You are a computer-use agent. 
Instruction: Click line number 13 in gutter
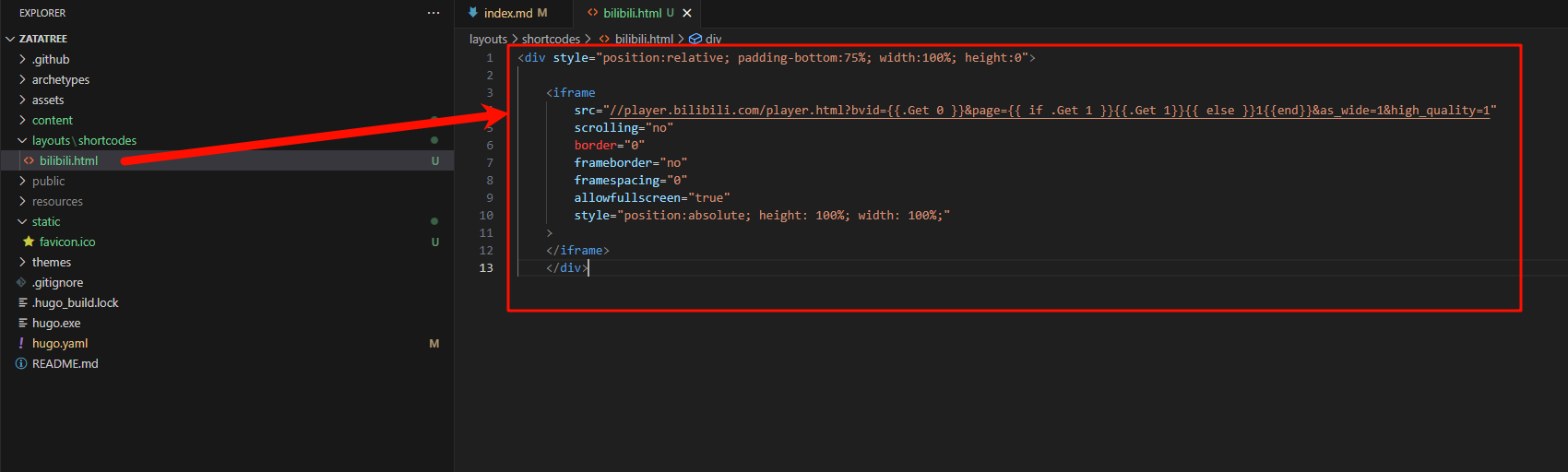[486, 268]
